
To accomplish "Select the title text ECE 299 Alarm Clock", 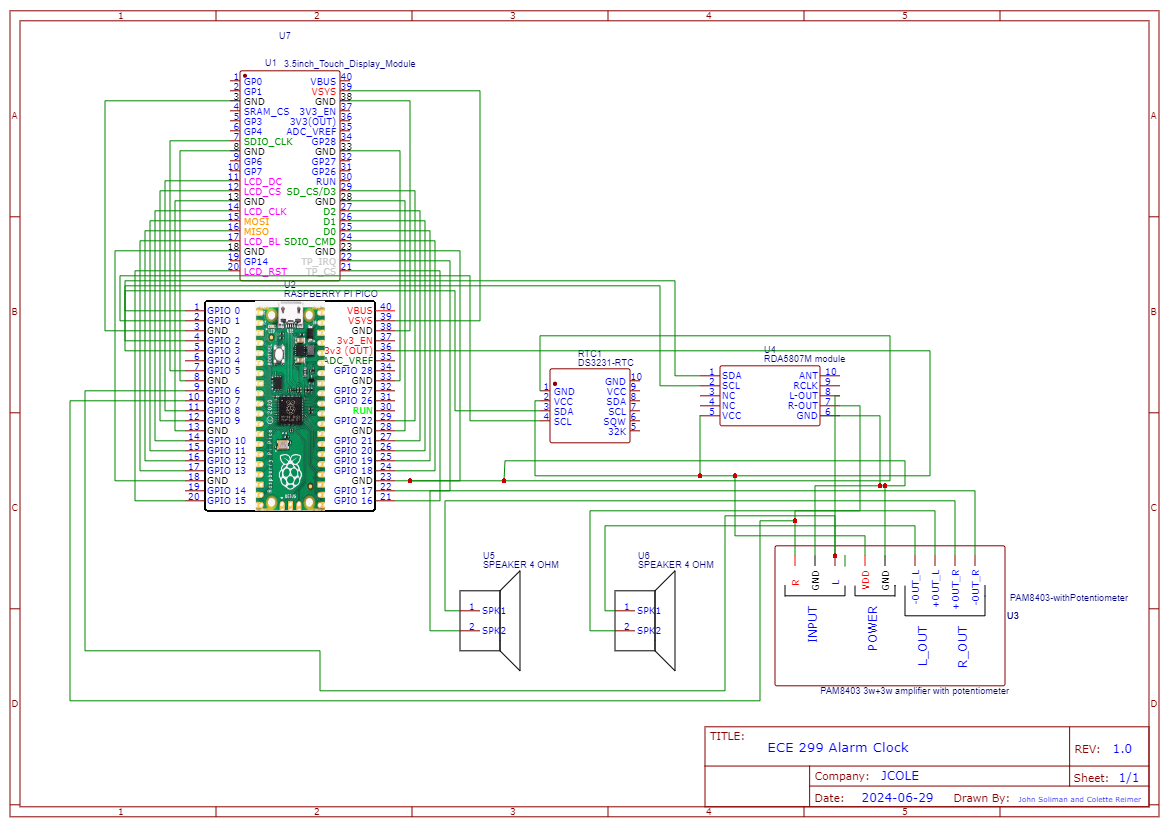I will click(x=838, y=747).
